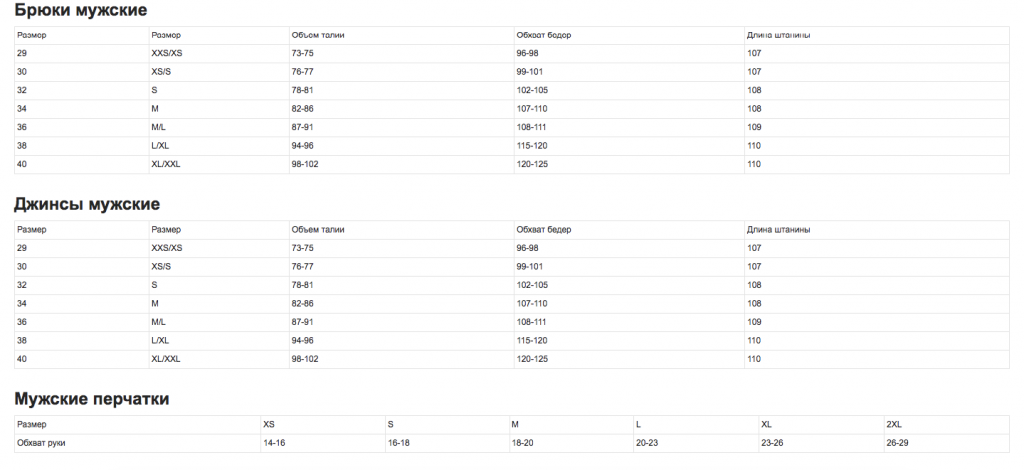Select leg length 109 in jeans table
The width and height of the screenshot is (1024, 470).
pyautogui.click(x=754, y=322)
